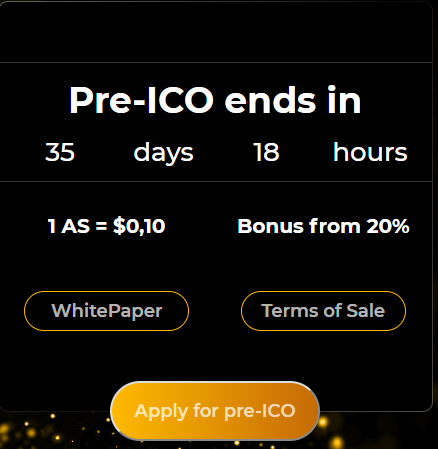View the Terms of Sale

point(323,311)
